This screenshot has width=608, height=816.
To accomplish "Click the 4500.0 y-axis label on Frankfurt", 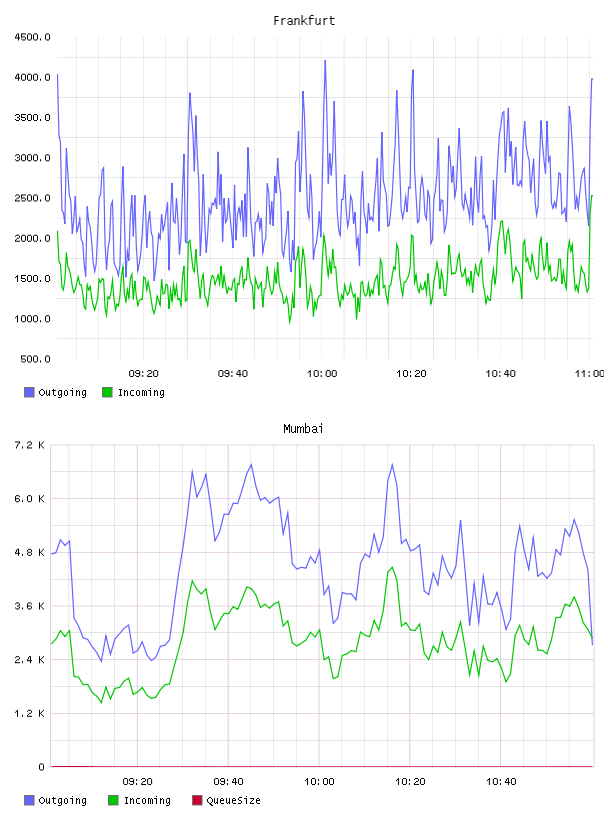I will coord(32,37).
